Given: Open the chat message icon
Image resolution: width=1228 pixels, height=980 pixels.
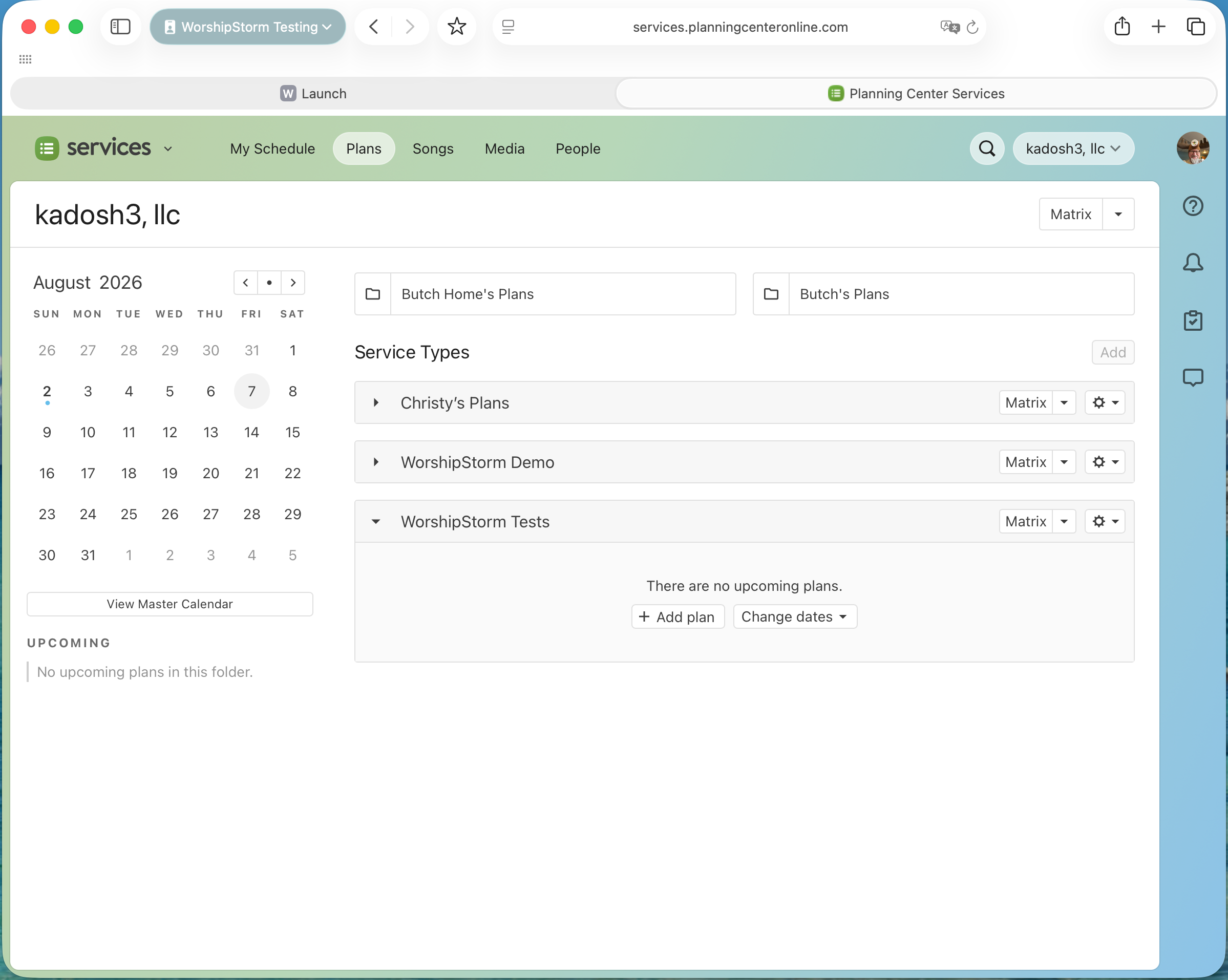Looking at the screenshot, I should pos(1193,377).
